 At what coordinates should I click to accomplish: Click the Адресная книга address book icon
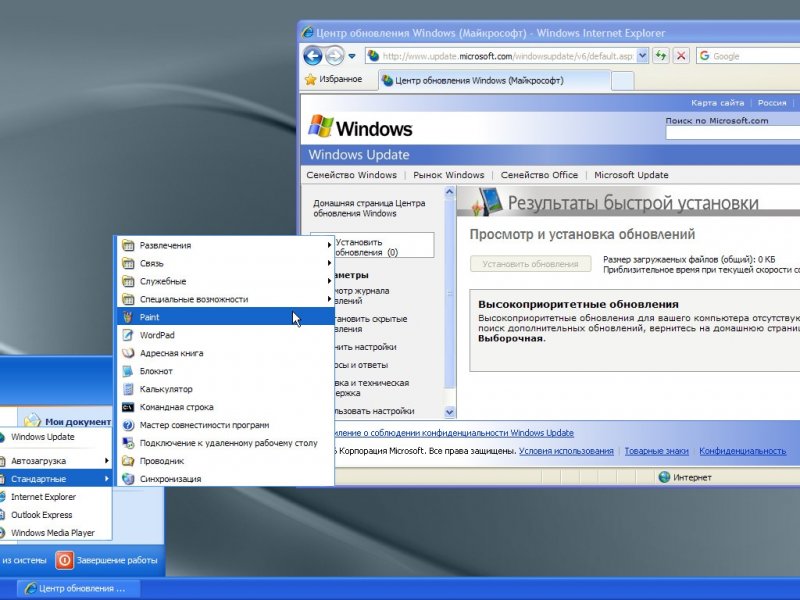[x=128, y=353]
